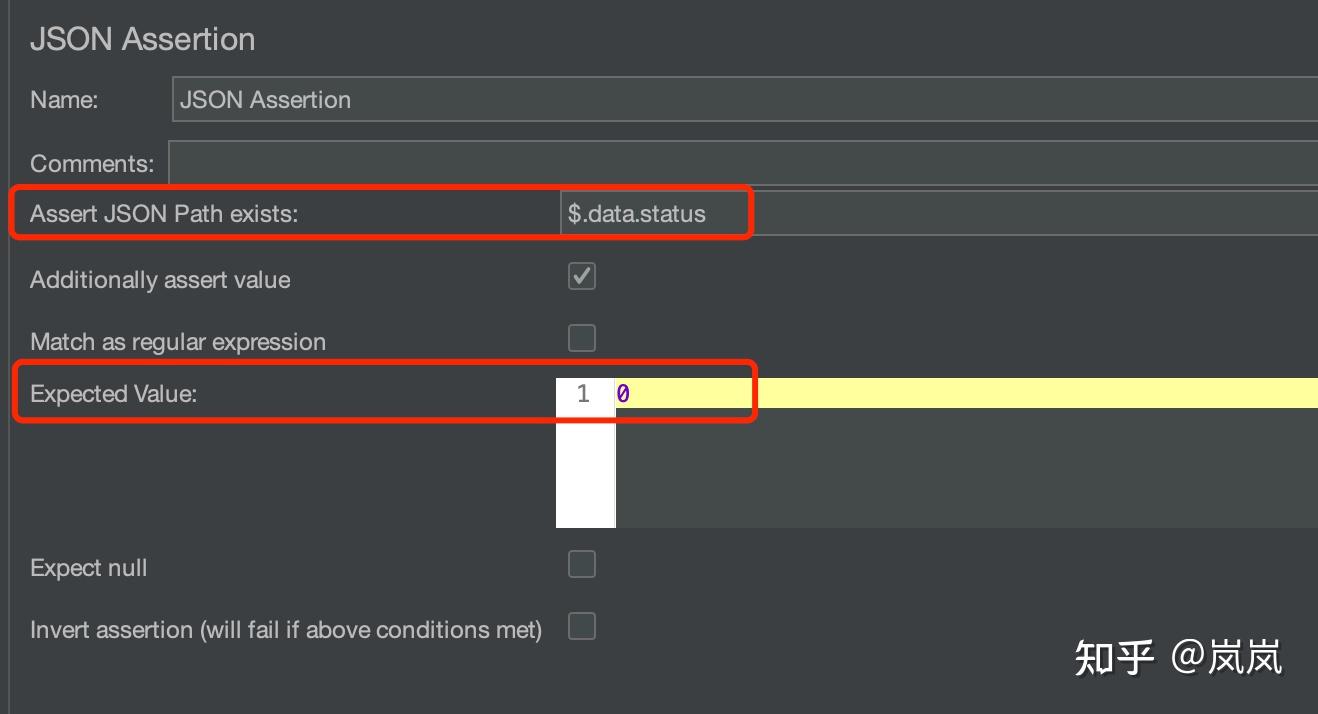This screenshot has width=1318, height=714.
Task: Click the Match as regular expression label
Action: pos(178,342)
